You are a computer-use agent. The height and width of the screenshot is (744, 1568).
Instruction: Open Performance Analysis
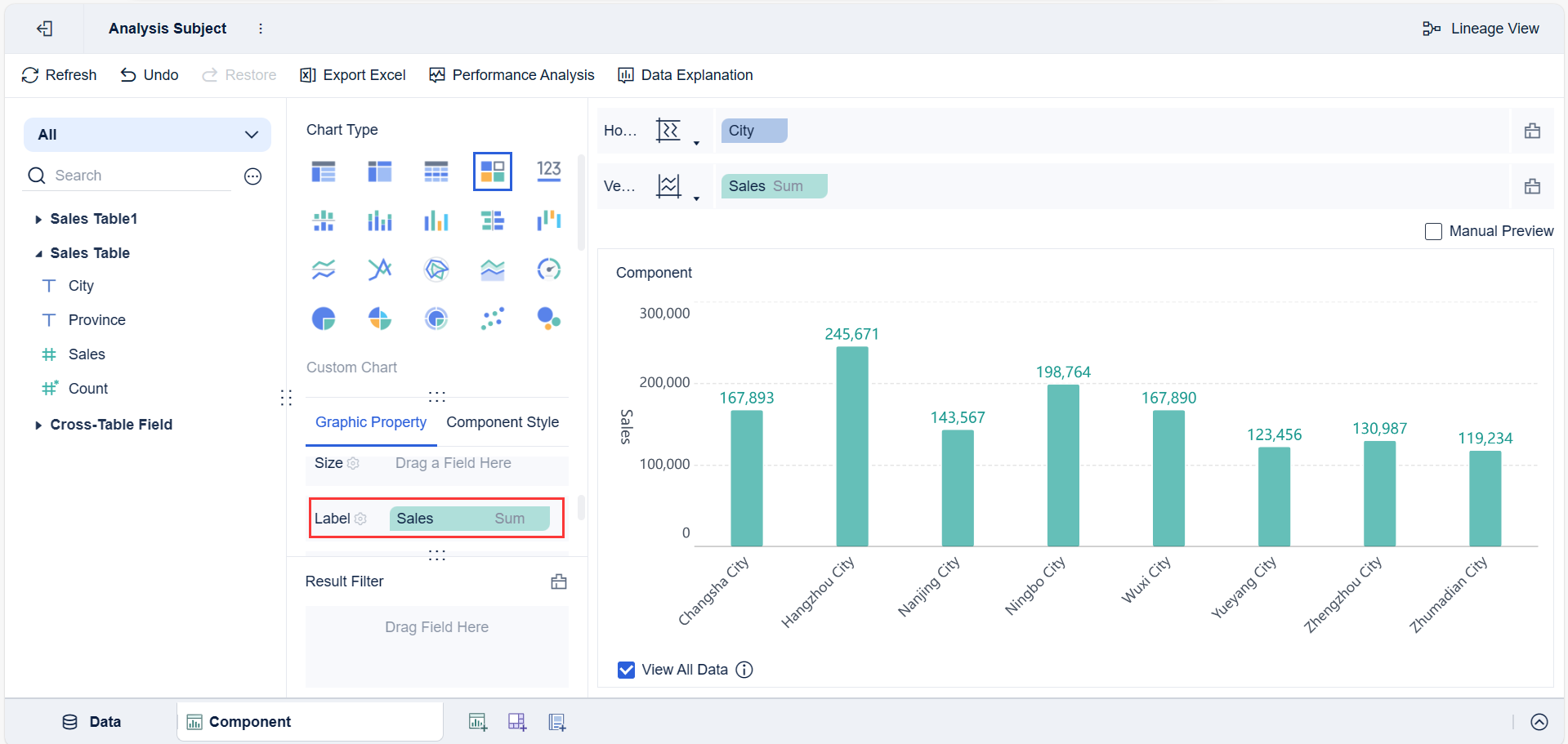[x=511, y=75]
